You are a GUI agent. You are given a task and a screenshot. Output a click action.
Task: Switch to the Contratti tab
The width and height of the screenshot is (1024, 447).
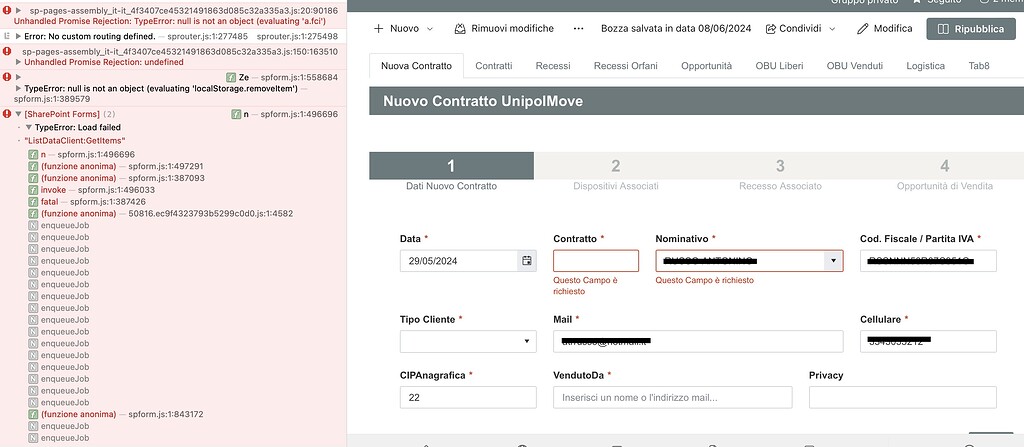click(494, 66)
